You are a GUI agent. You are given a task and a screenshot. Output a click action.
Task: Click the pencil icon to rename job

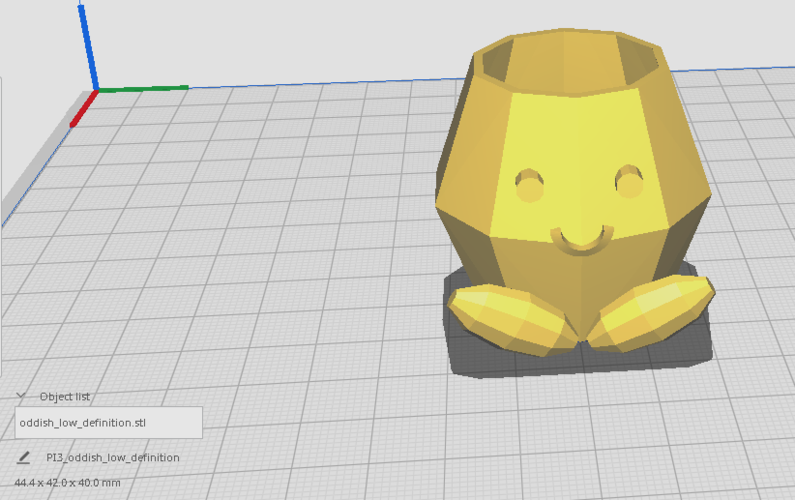coord(24,458)
